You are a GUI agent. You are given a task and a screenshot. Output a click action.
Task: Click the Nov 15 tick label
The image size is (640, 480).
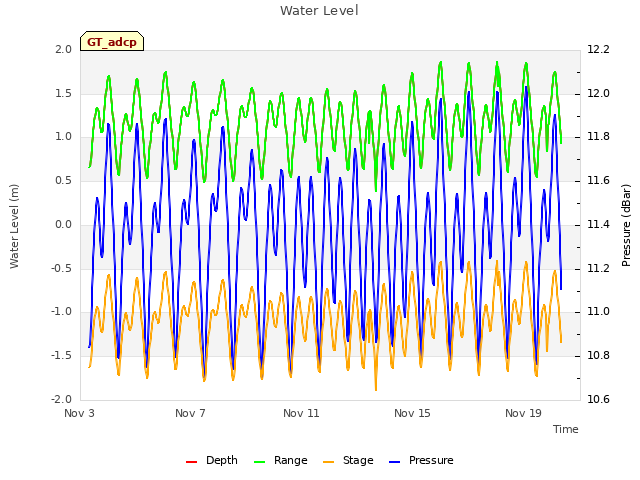[412, 413]
